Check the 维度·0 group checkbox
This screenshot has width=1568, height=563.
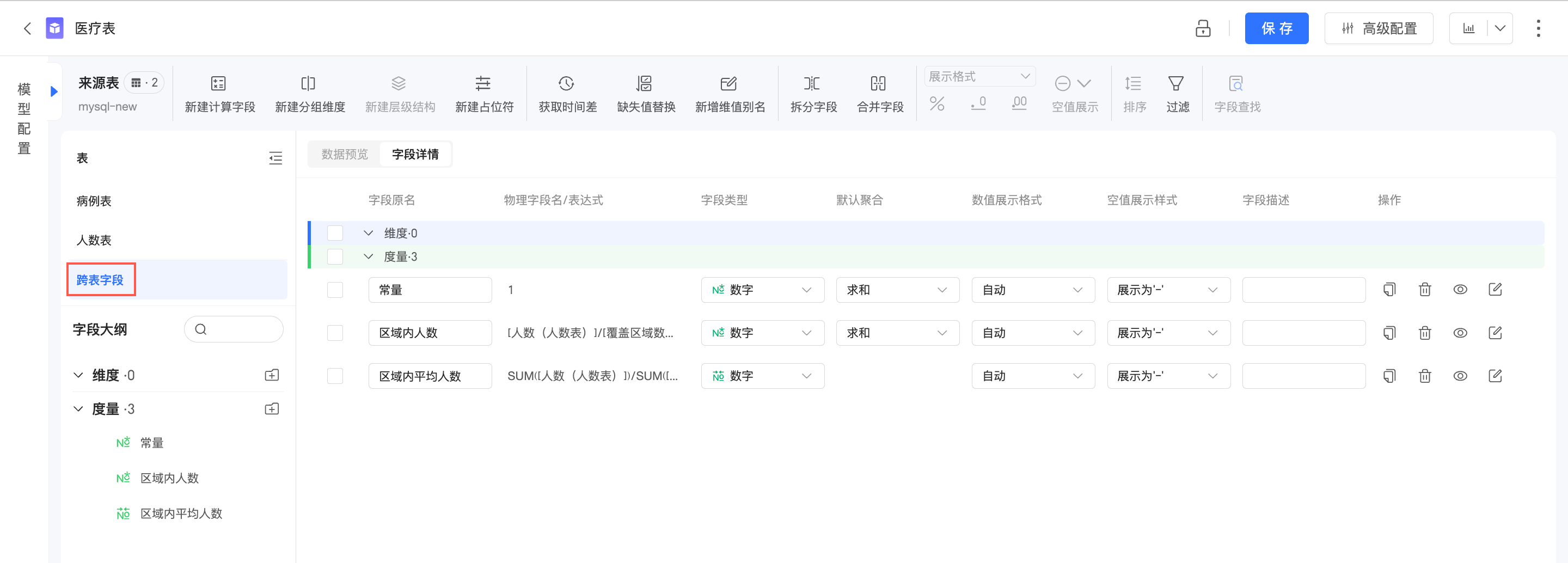point(335,233)
